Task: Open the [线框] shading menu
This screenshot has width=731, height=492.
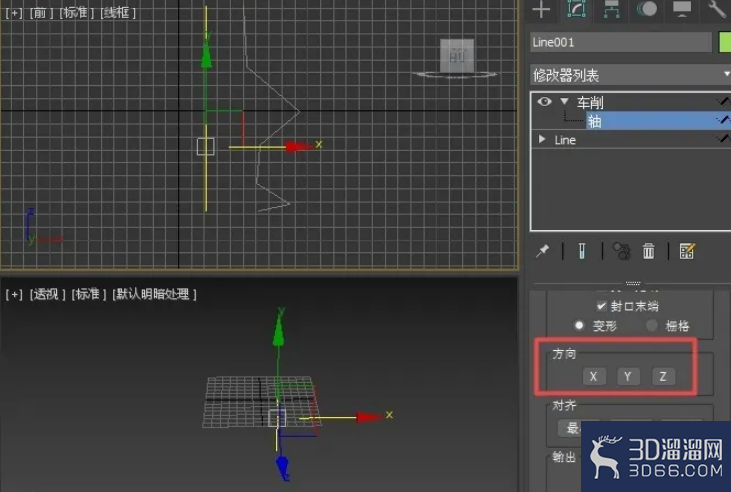Action: pos(118,13)
